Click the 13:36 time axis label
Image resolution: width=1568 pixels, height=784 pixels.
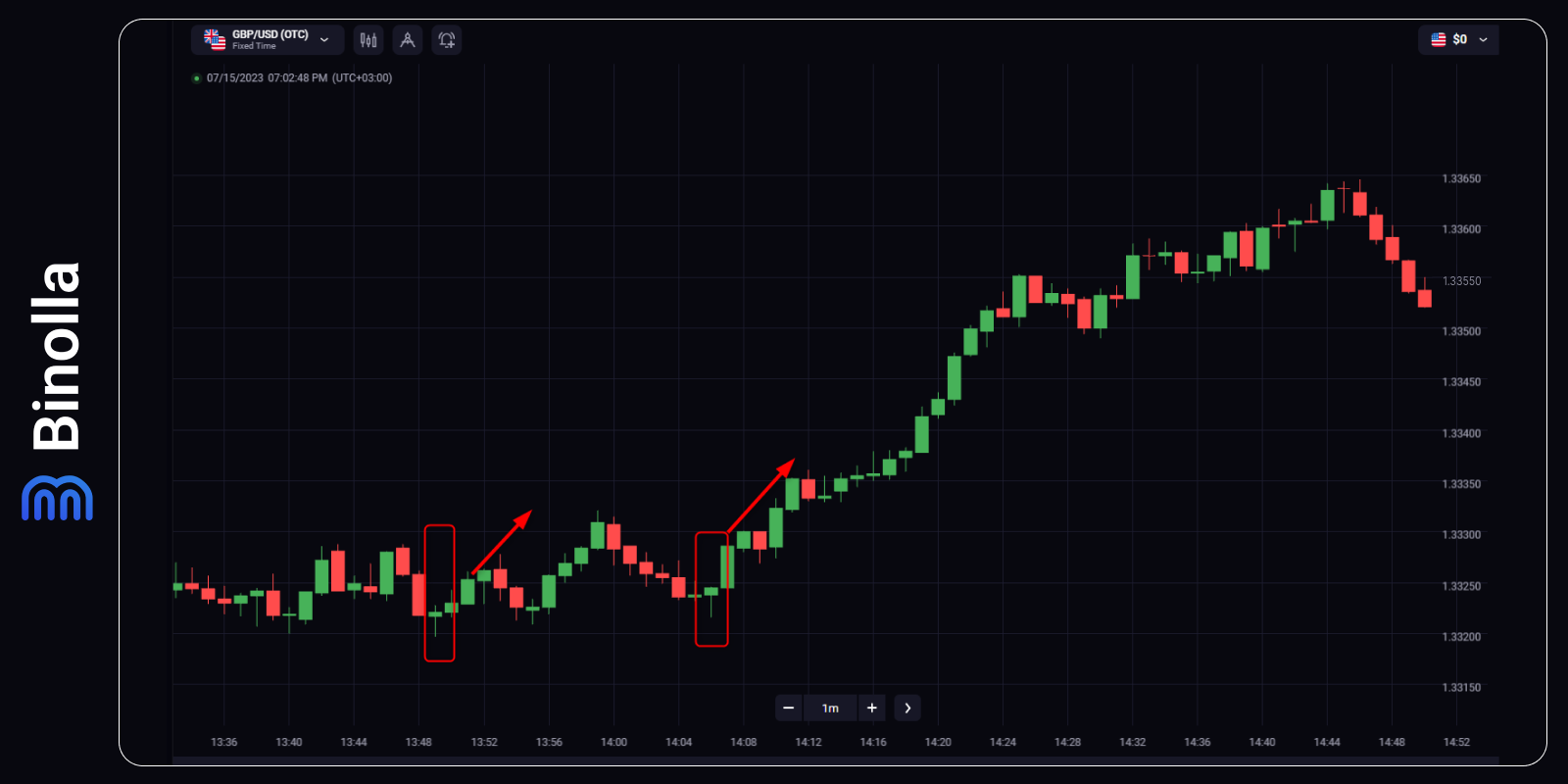(x=224, y=742)
